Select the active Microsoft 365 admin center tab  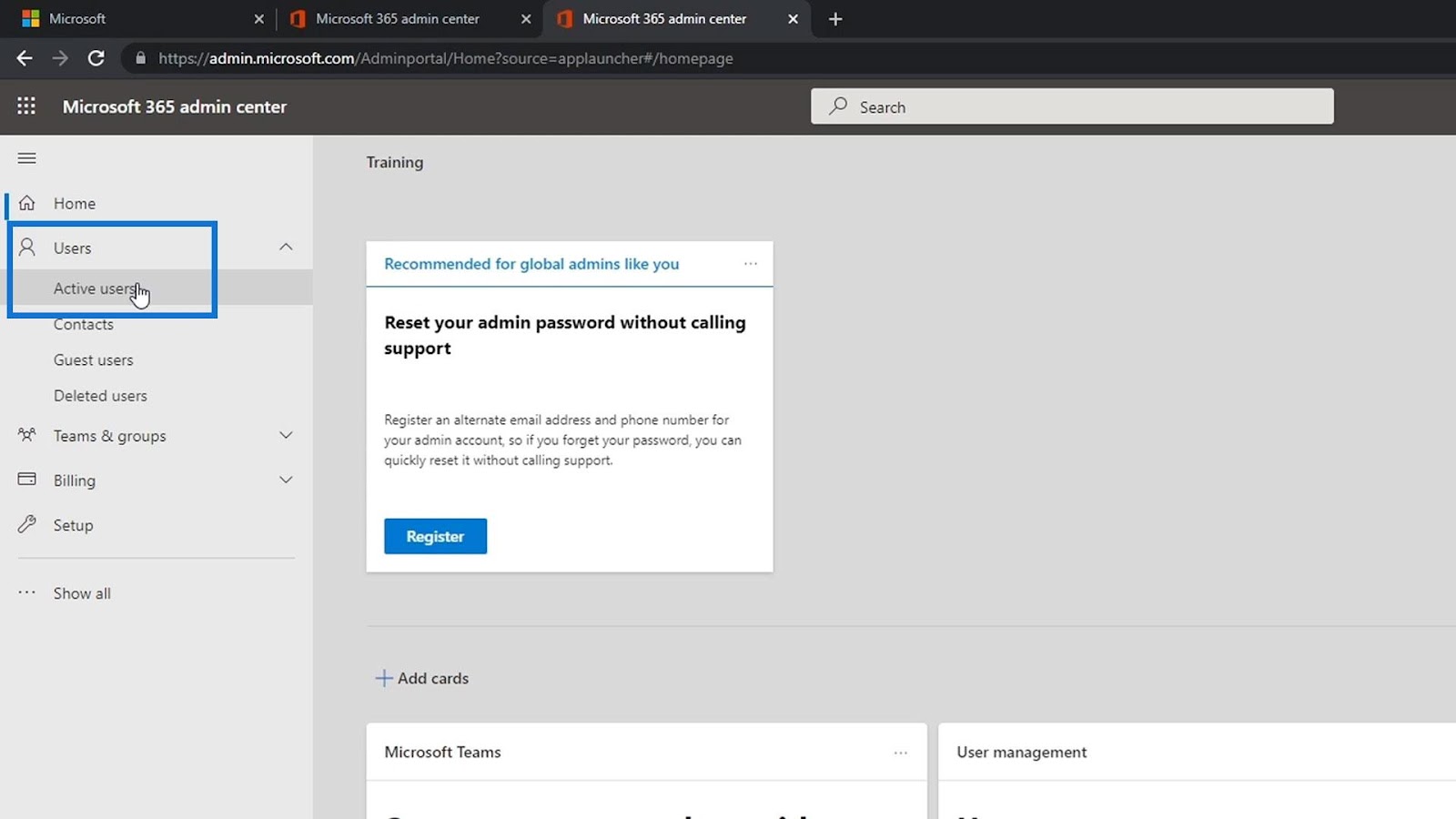pos(675,19)
